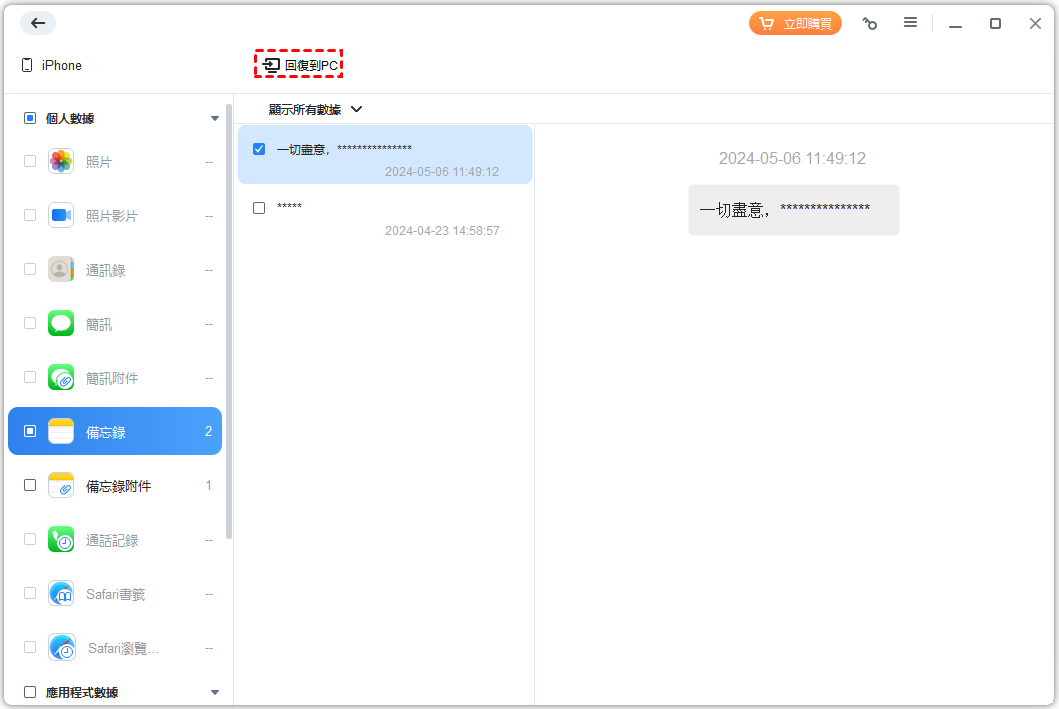
Task: Expand the 應用程式數據 section arrow
Action: [214, 692]
